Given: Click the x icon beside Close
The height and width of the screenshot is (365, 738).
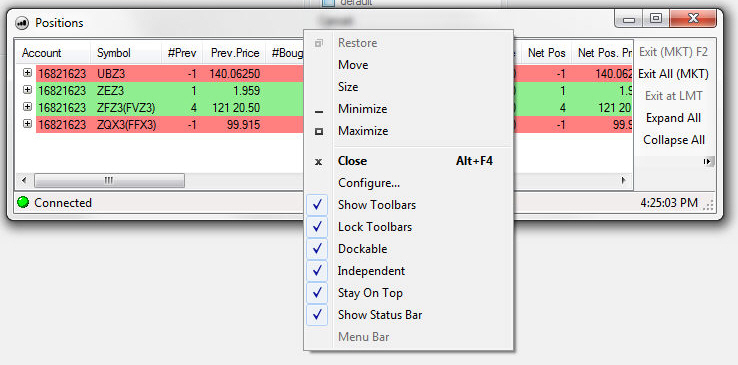Looking at the screenshot, I should point(319,162).
